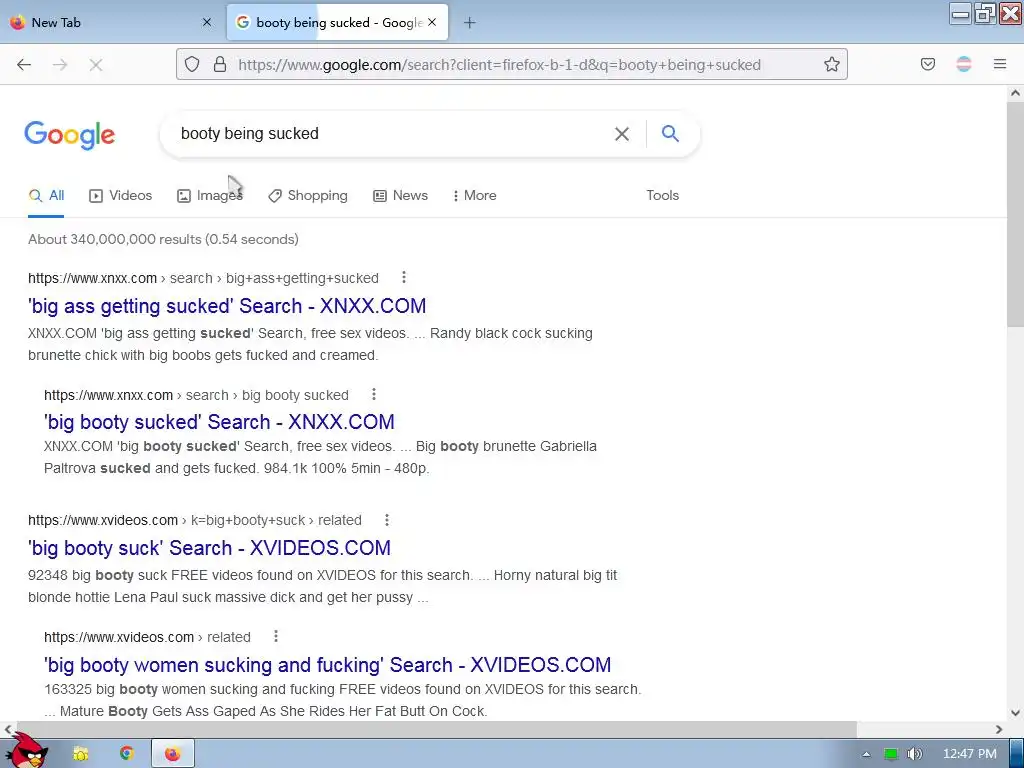
Task: Close the Google search results tab
Action: (432, 22)
